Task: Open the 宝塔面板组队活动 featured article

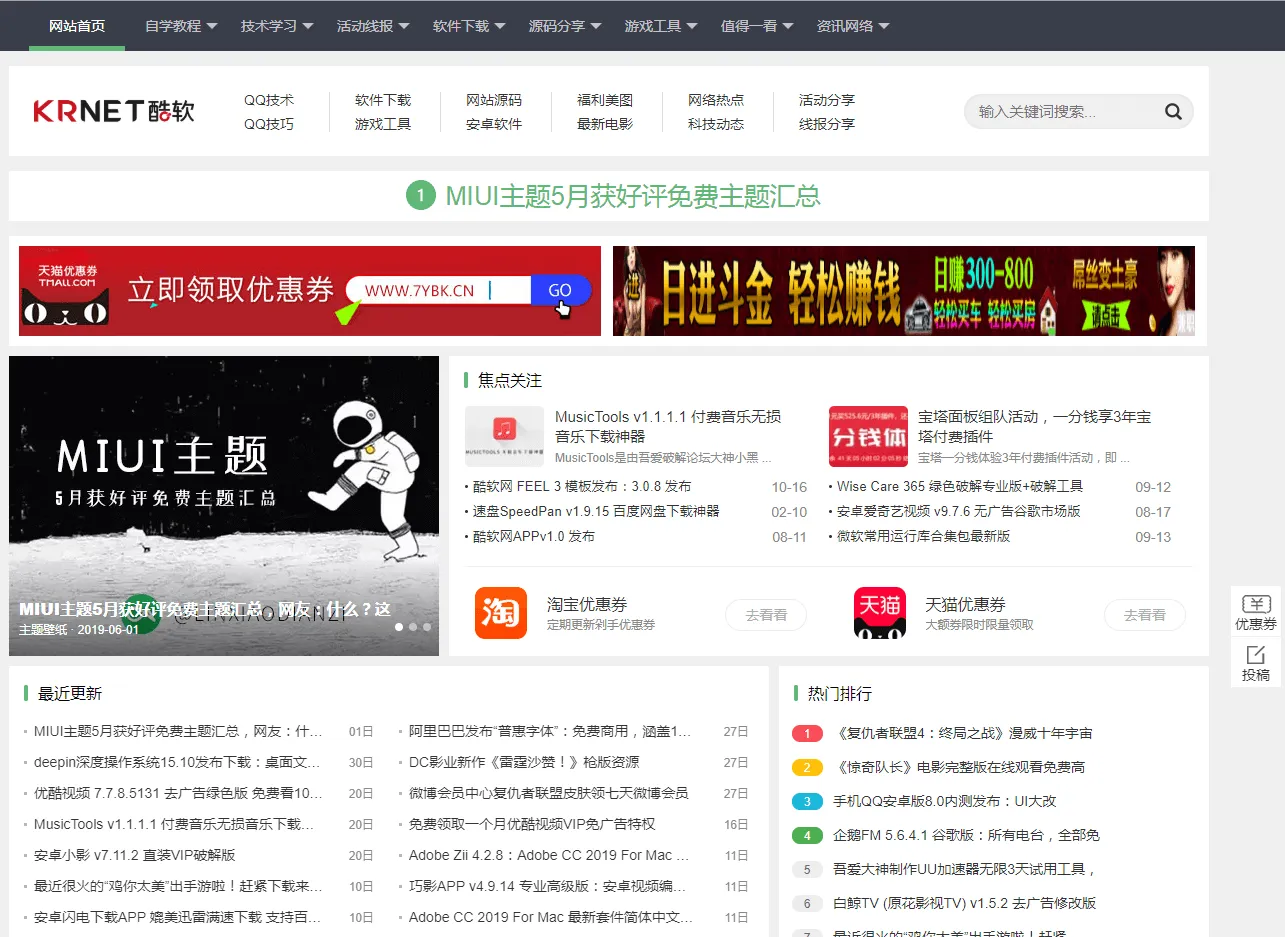Action: click(x=1034, y=427)
